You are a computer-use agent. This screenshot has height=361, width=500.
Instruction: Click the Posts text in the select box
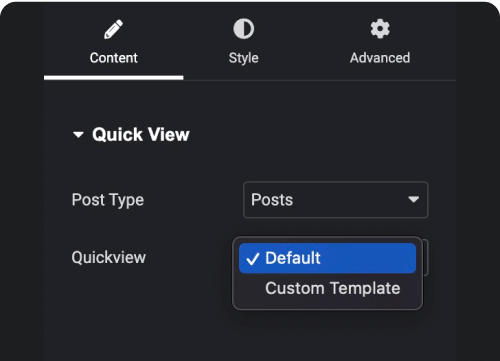point(272,200)
